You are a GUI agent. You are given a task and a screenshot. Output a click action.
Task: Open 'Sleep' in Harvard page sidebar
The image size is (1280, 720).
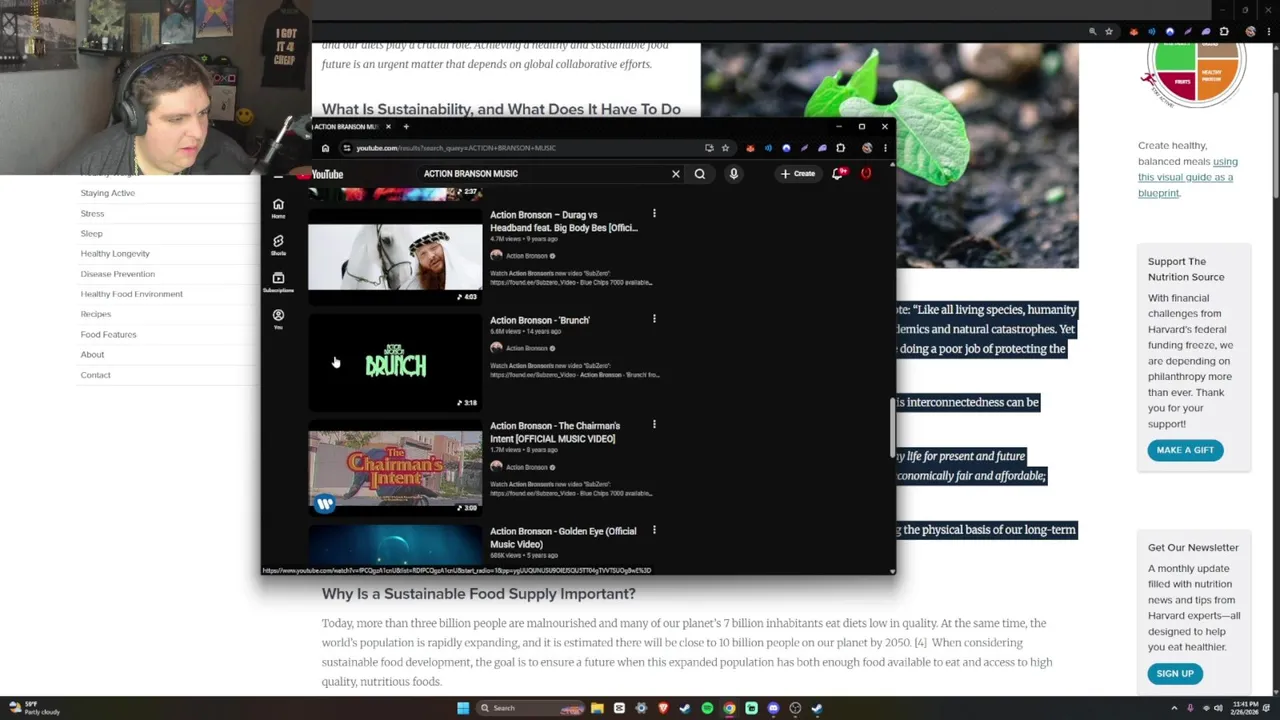click(91, 233)
